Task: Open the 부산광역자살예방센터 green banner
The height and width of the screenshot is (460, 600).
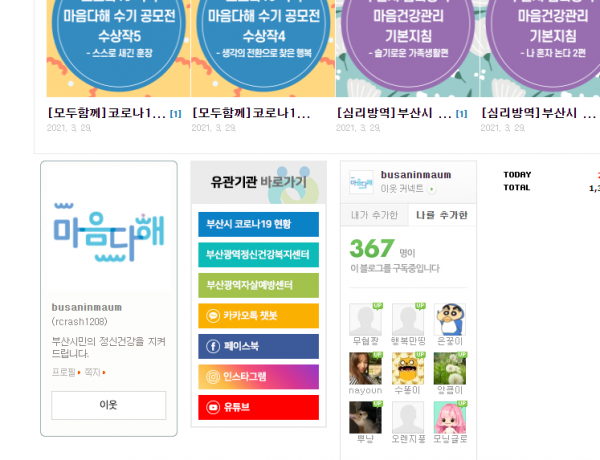Action: [x=258, y=285]
